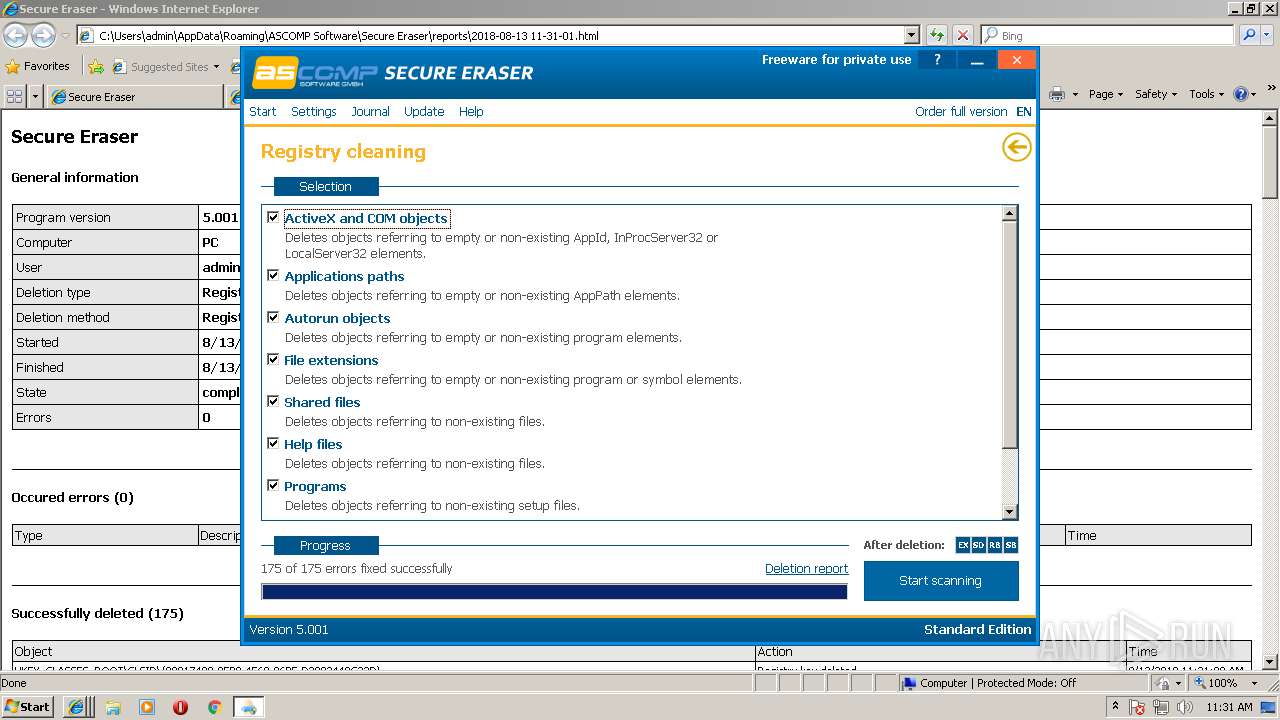Screen dimensions: 1280x720
Task: Open Opera browser from the taskbar
Action: tap(181, 707)
